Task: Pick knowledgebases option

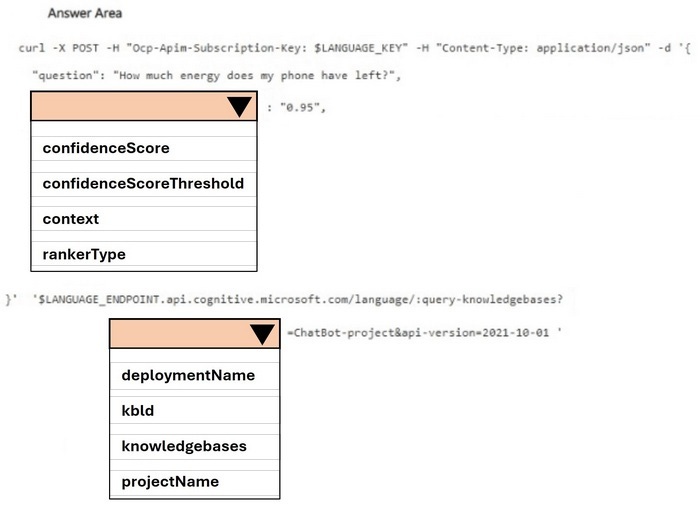Action: (x=195, y=446)
